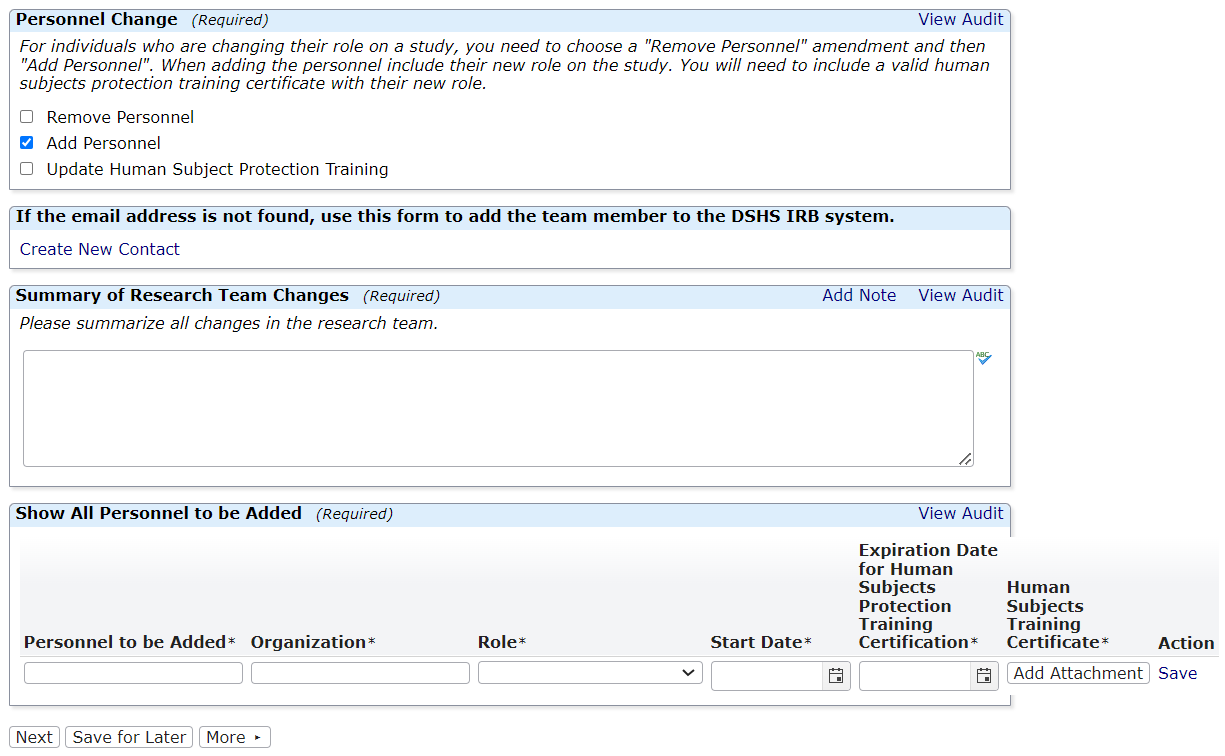The image size is (1225, 756).
Task: Open Create New Contact
Action: [x=99, y=249]
